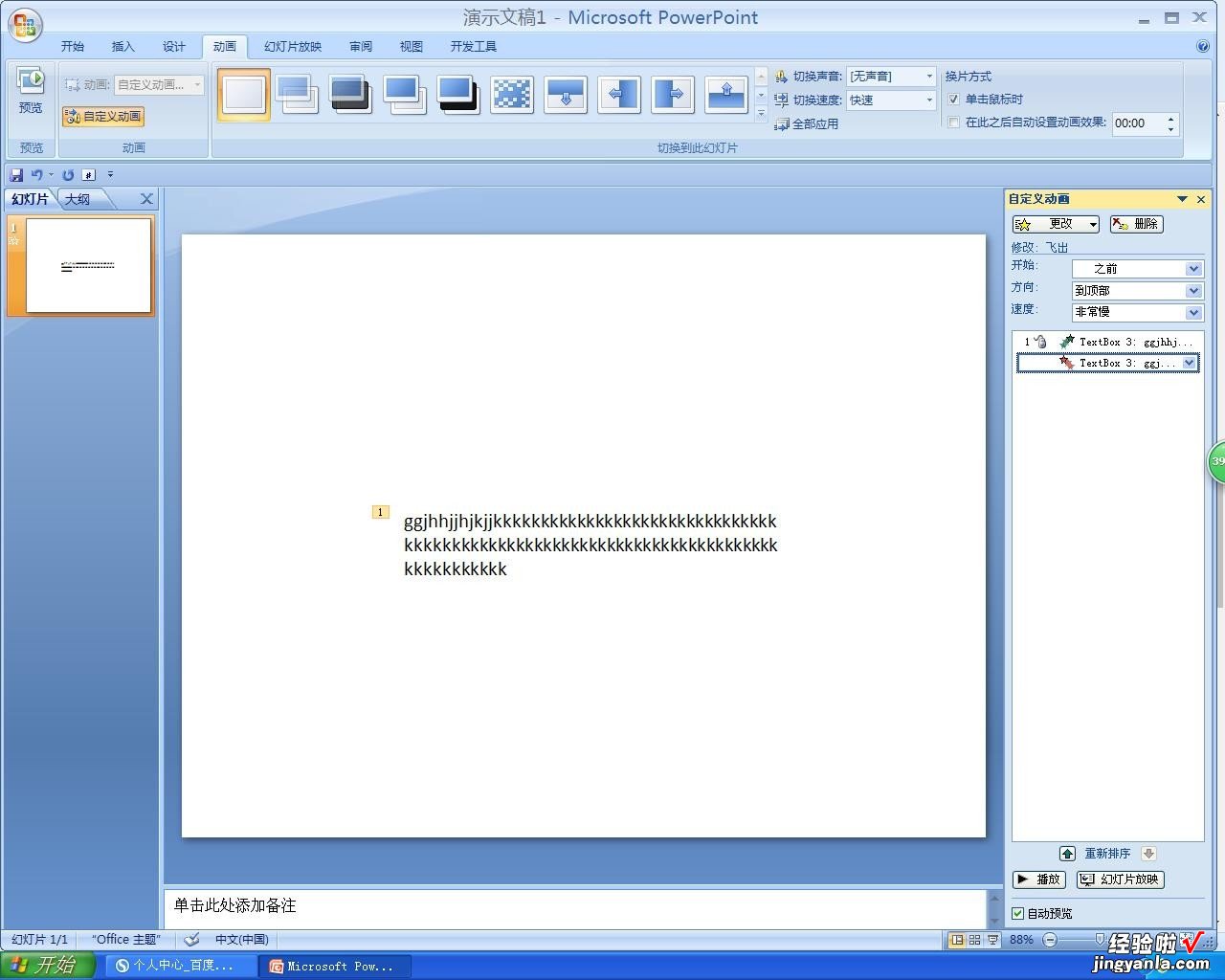
Task: Move animation down with reorder down arrow
Action: (1148, 854)
